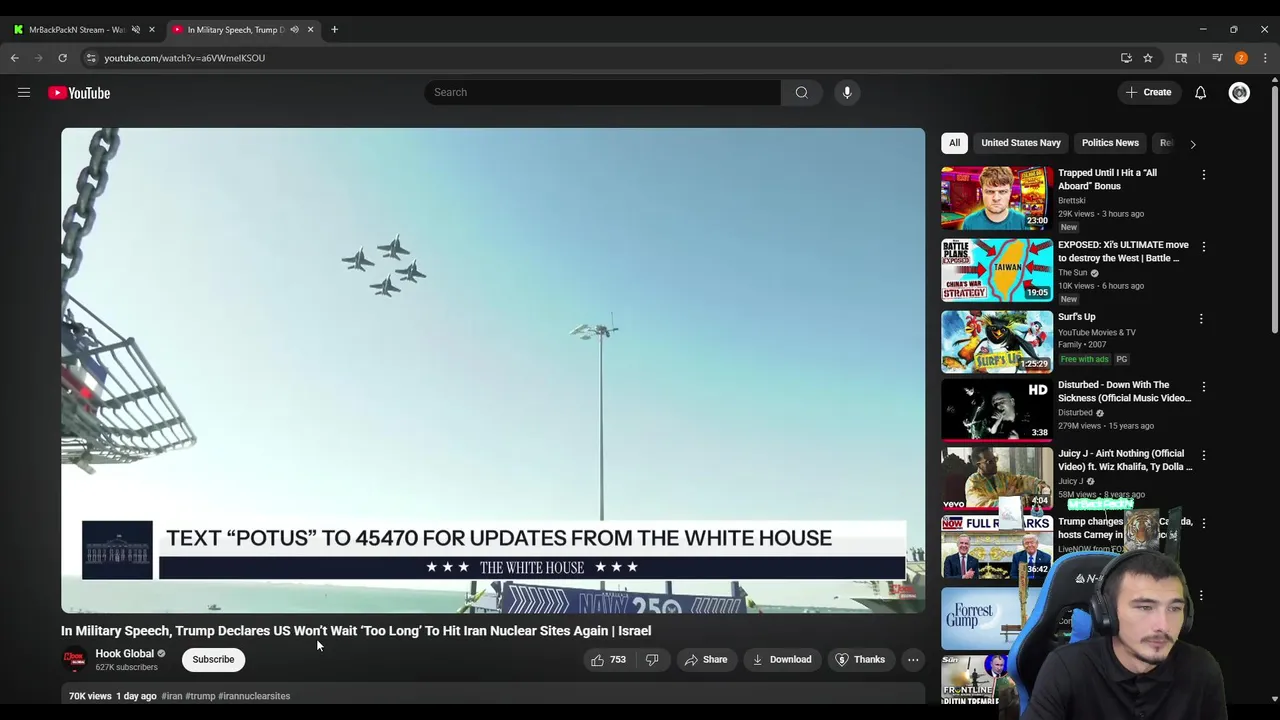
Task: Open browser three-dot menu
Action: (1265, 58)
